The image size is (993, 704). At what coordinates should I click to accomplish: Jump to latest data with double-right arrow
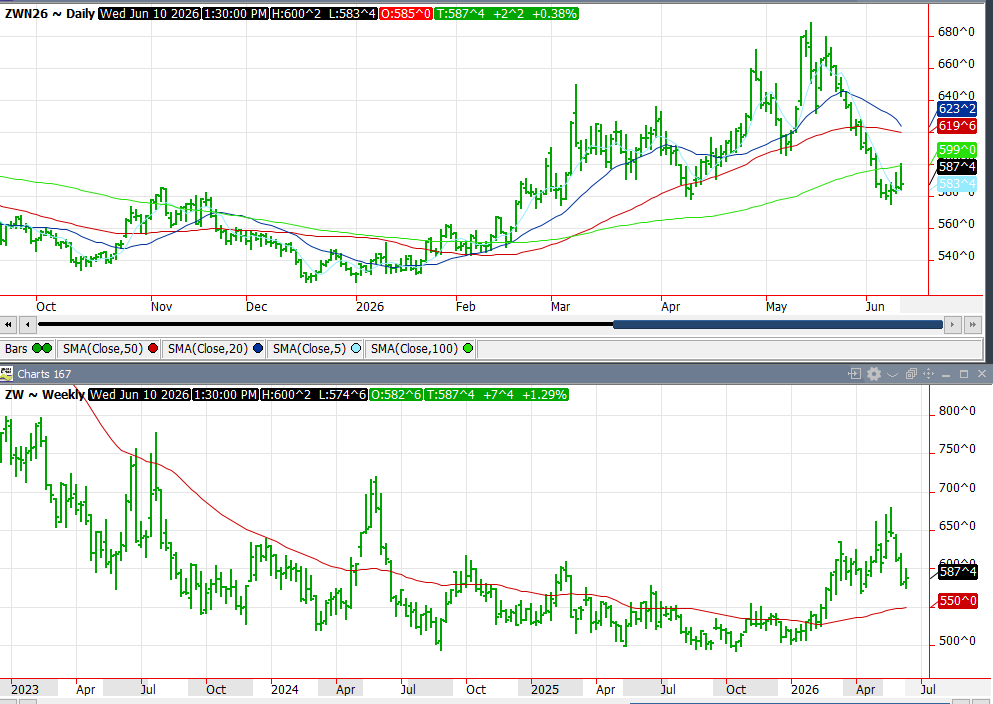pos(972,325)
